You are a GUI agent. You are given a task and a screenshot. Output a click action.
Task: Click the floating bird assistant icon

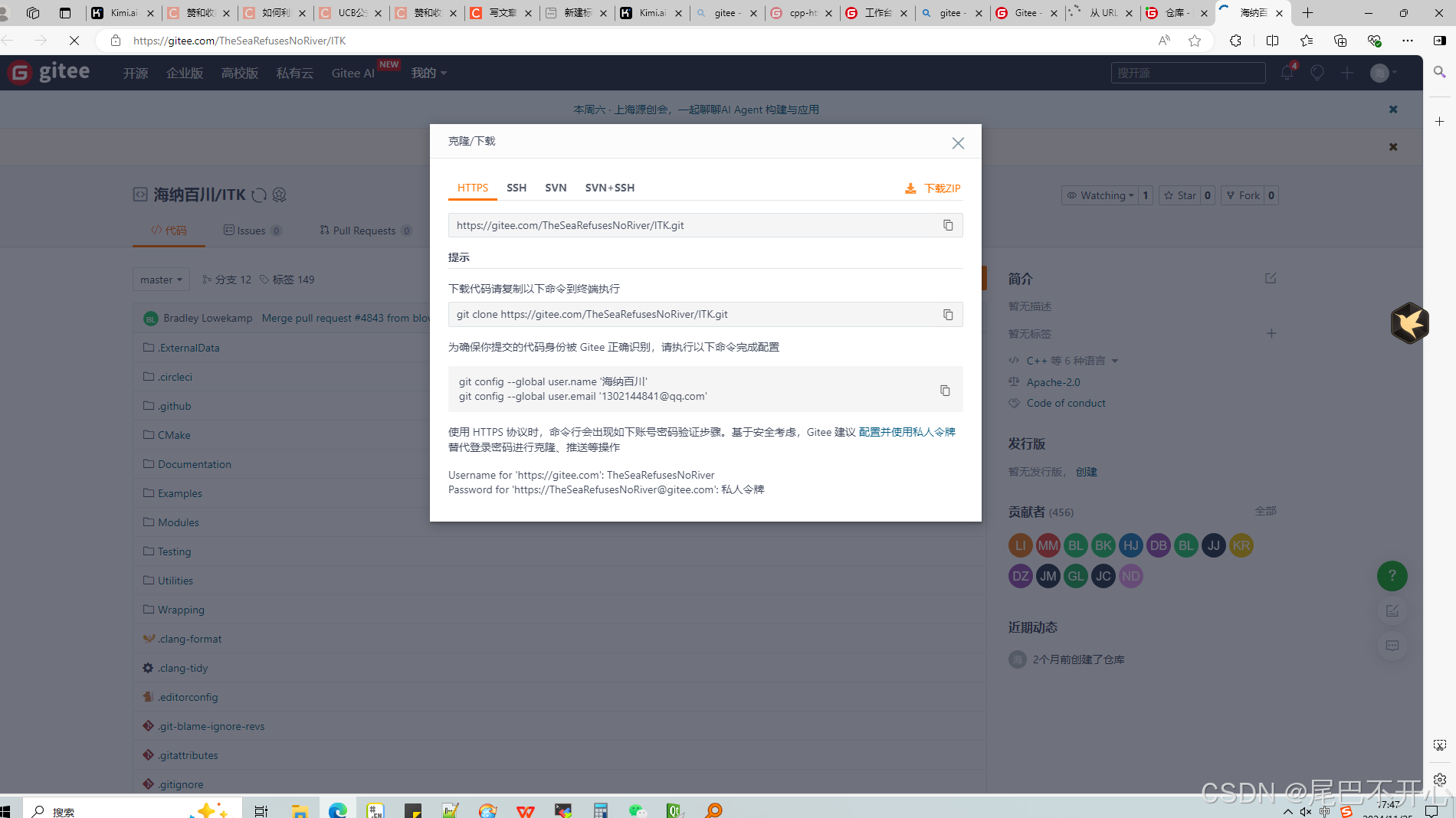[x=1410, y=322]
